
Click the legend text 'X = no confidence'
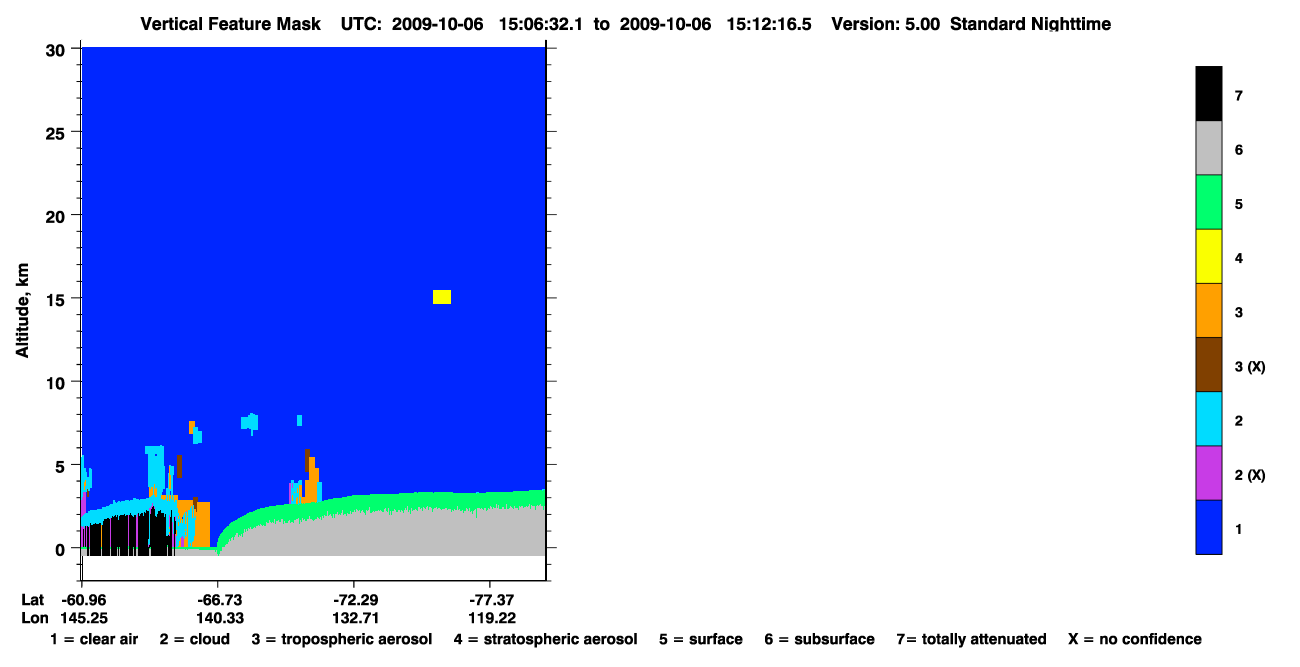point(1134,639)
